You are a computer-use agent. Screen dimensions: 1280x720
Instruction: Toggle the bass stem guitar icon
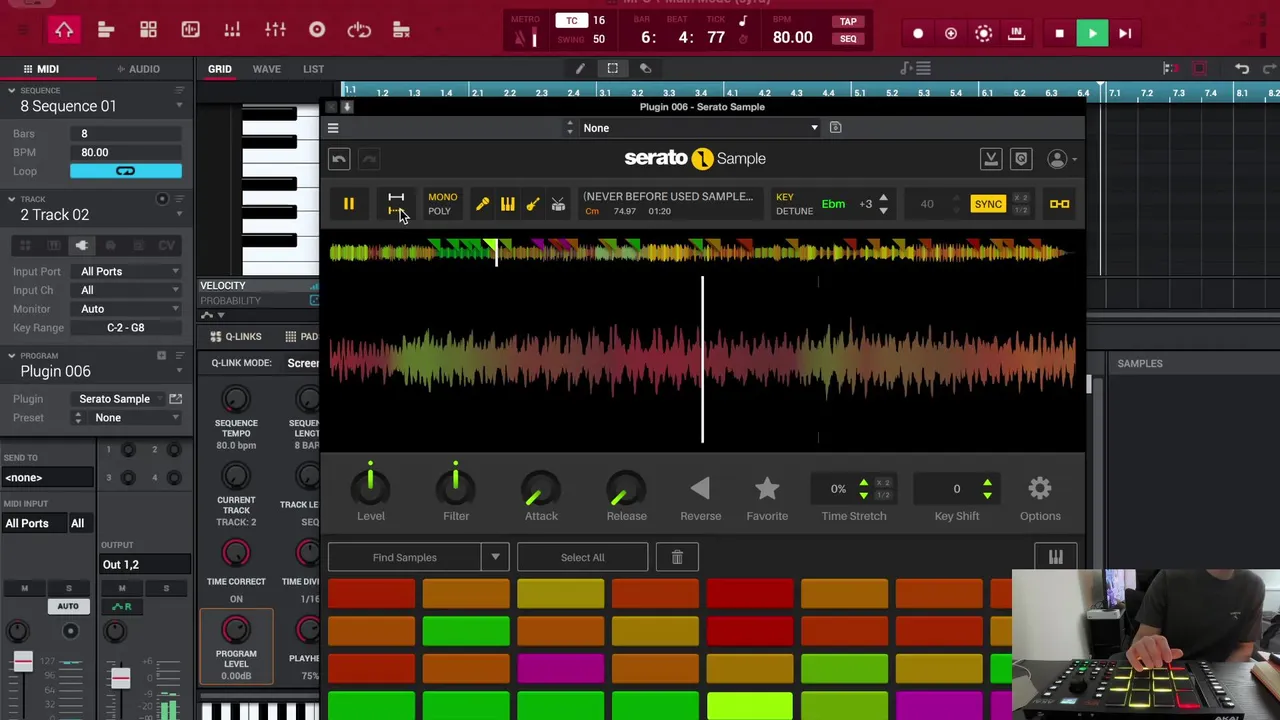[x=533, y=204]
